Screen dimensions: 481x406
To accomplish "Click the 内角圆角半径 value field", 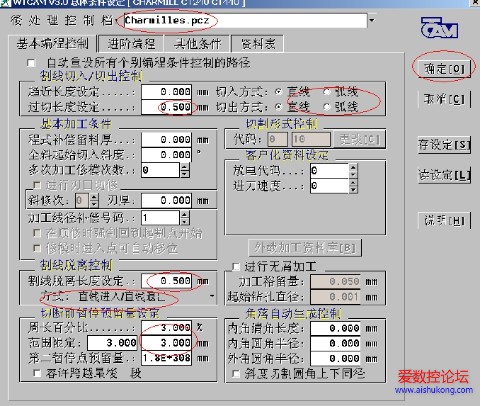I will (335, 343).
